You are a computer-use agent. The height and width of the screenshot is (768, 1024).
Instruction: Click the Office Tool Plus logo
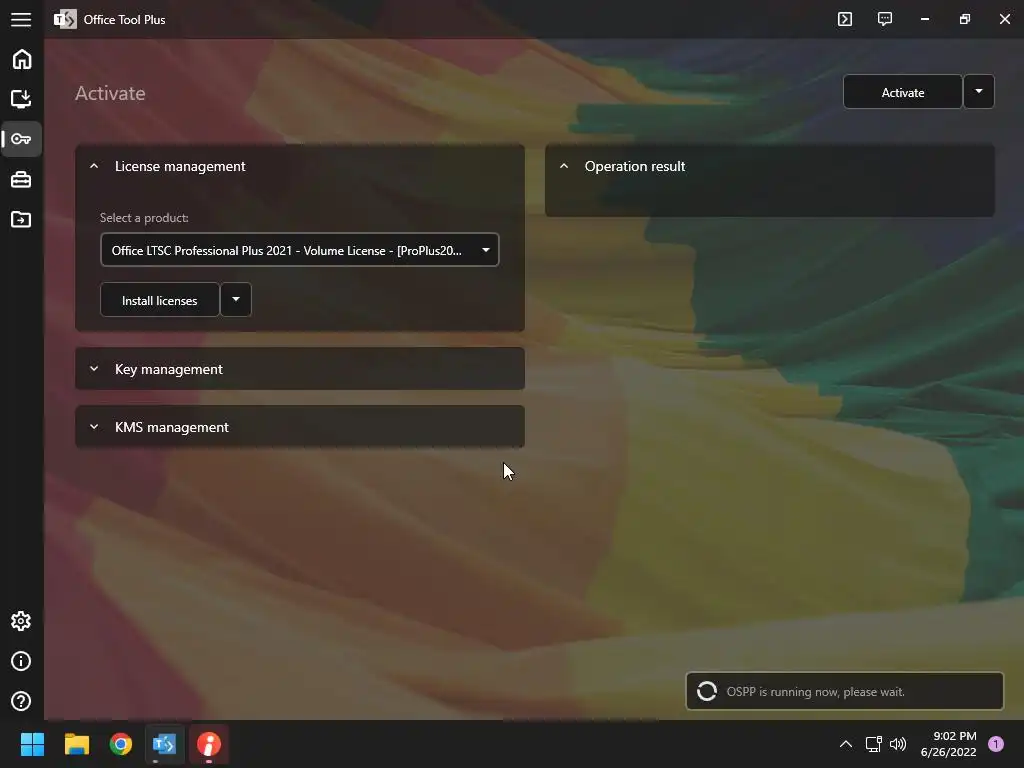pos(65,20)
